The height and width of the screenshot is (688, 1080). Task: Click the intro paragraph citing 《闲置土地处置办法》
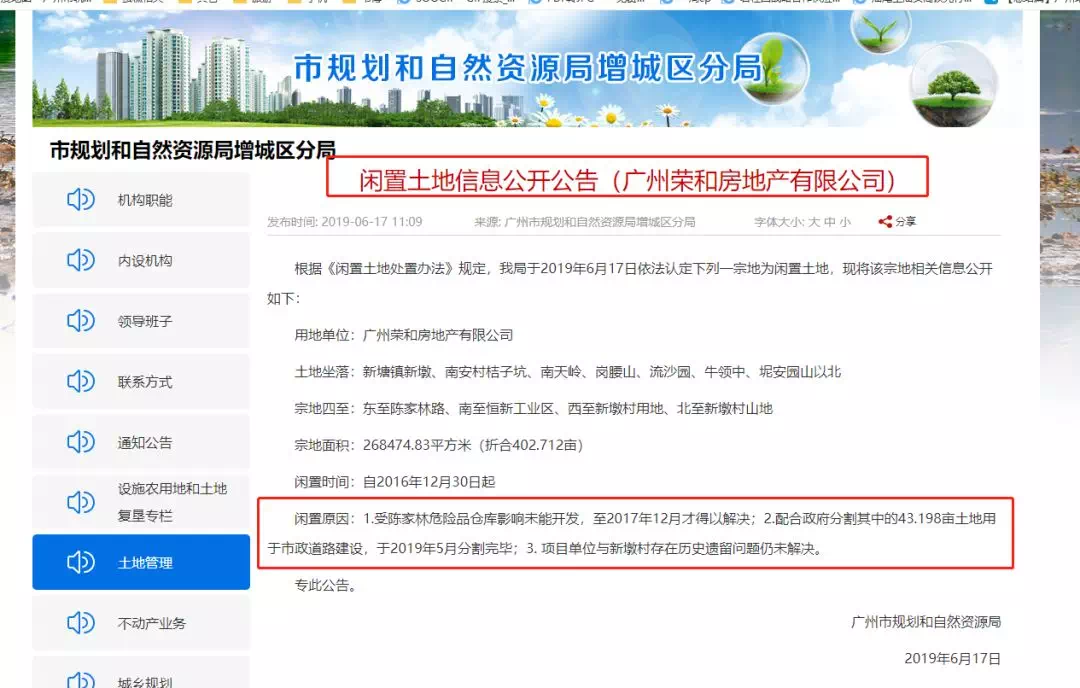tap(630, 283)
